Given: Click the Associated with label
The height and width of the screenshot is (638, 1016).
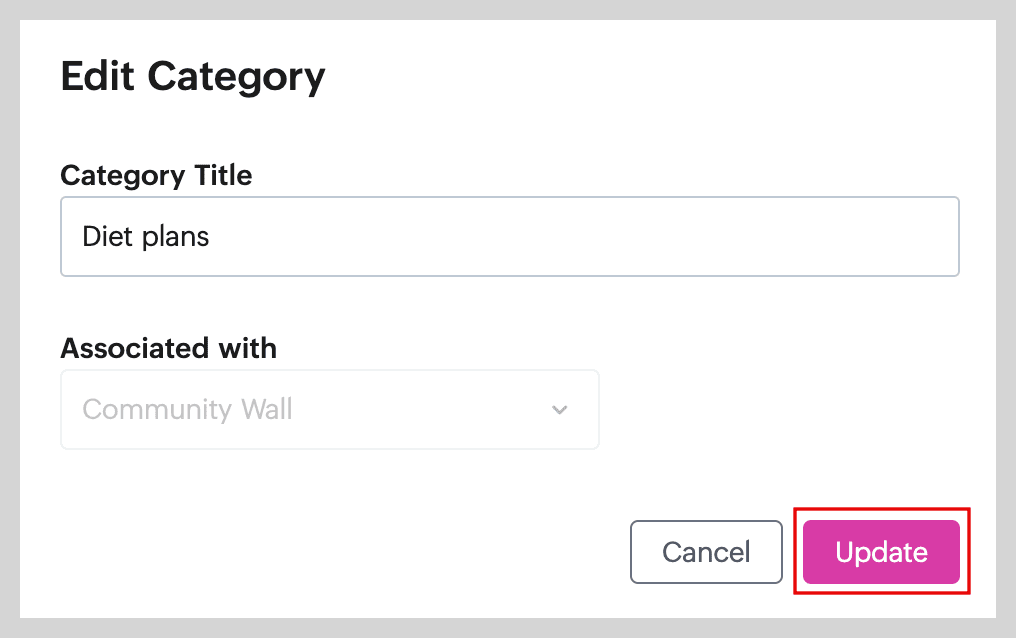Looking at the screenshot, I should click(x=168, y=348).
